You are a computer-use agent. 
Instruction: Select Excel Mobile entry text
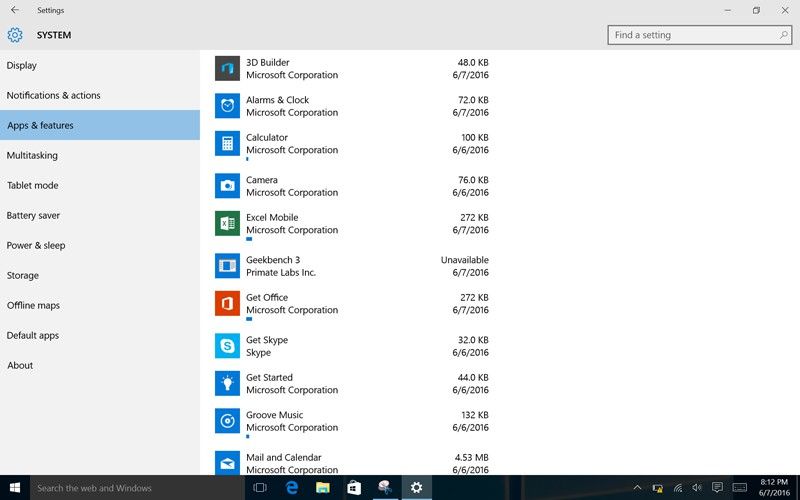click(x=272, y=217)
